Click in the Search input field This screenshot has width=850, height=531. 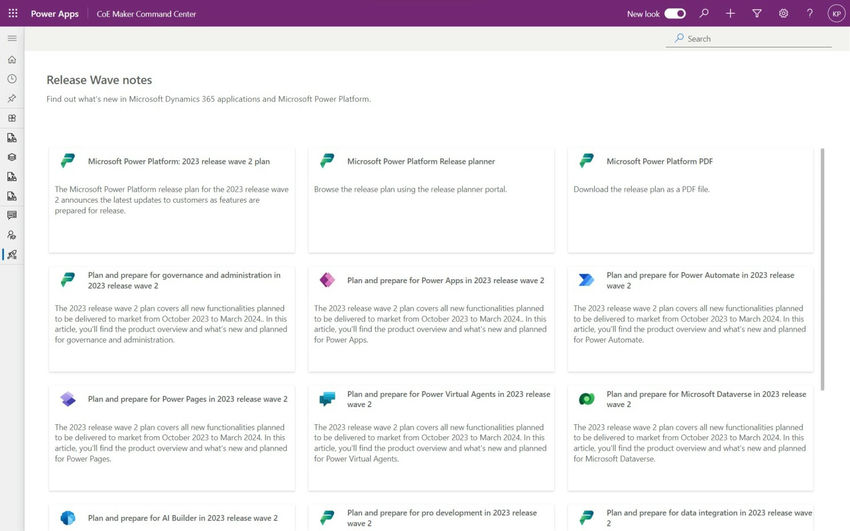[749, 38]
